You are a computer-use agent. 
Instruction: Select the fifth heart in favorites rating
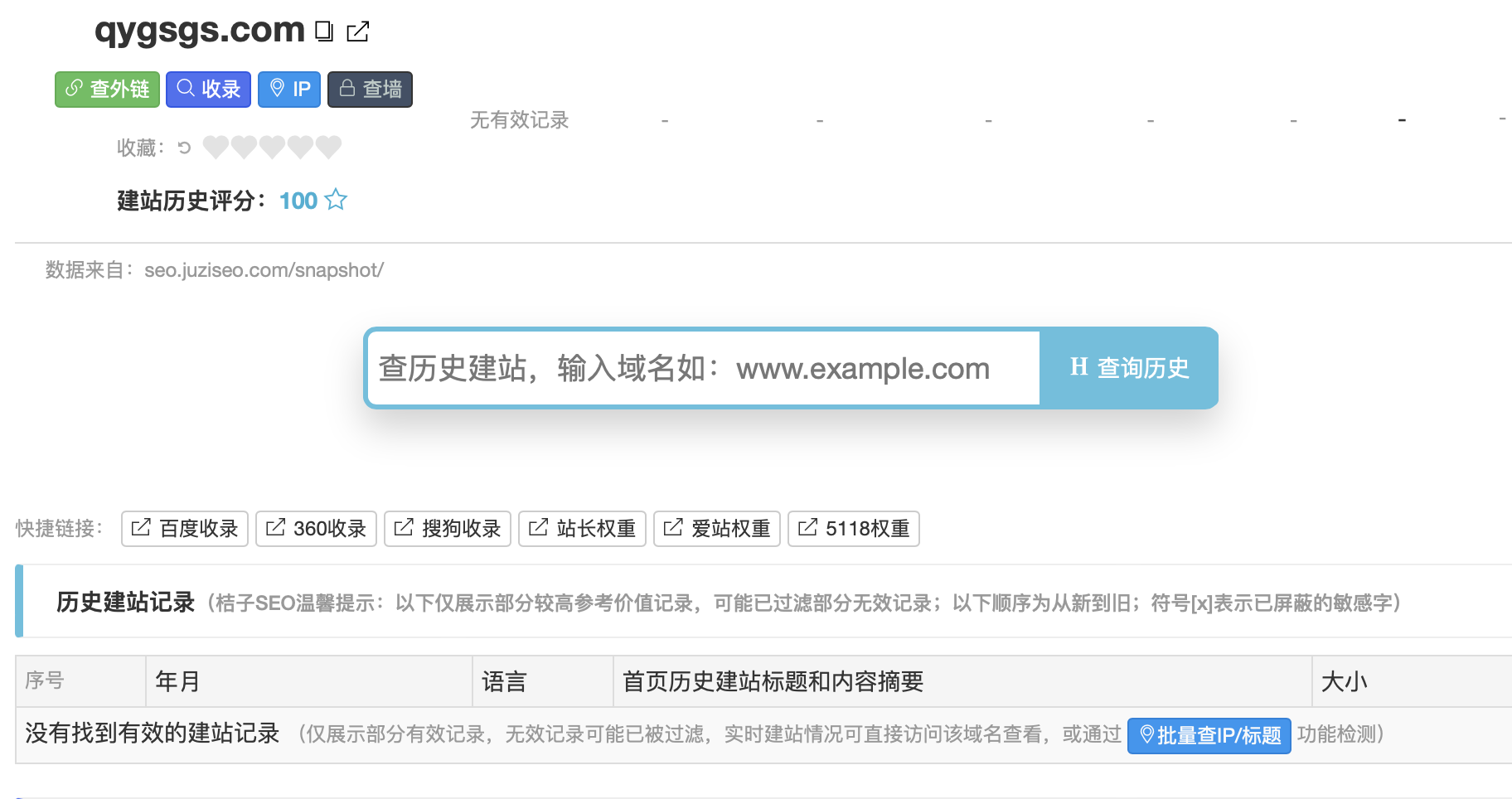[x=328, y=147]
